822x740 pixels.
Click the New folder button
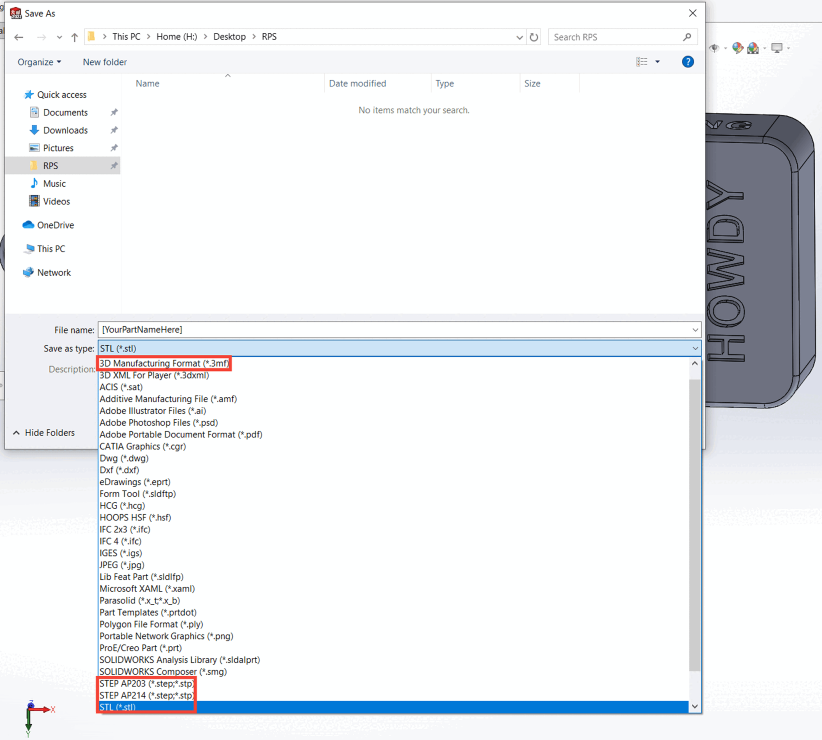tap(104, 62)
